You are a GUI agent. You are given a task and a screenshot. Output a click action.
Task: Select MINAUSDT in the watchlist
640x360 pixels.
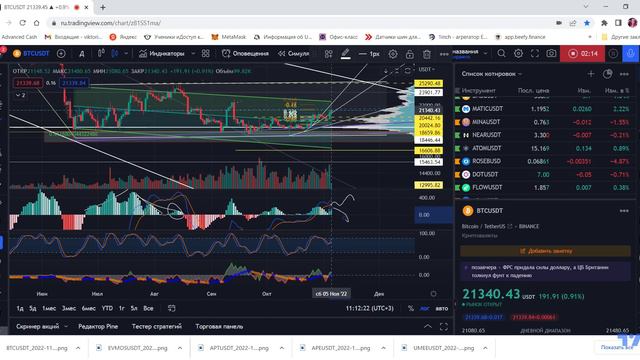coord(544,122)
